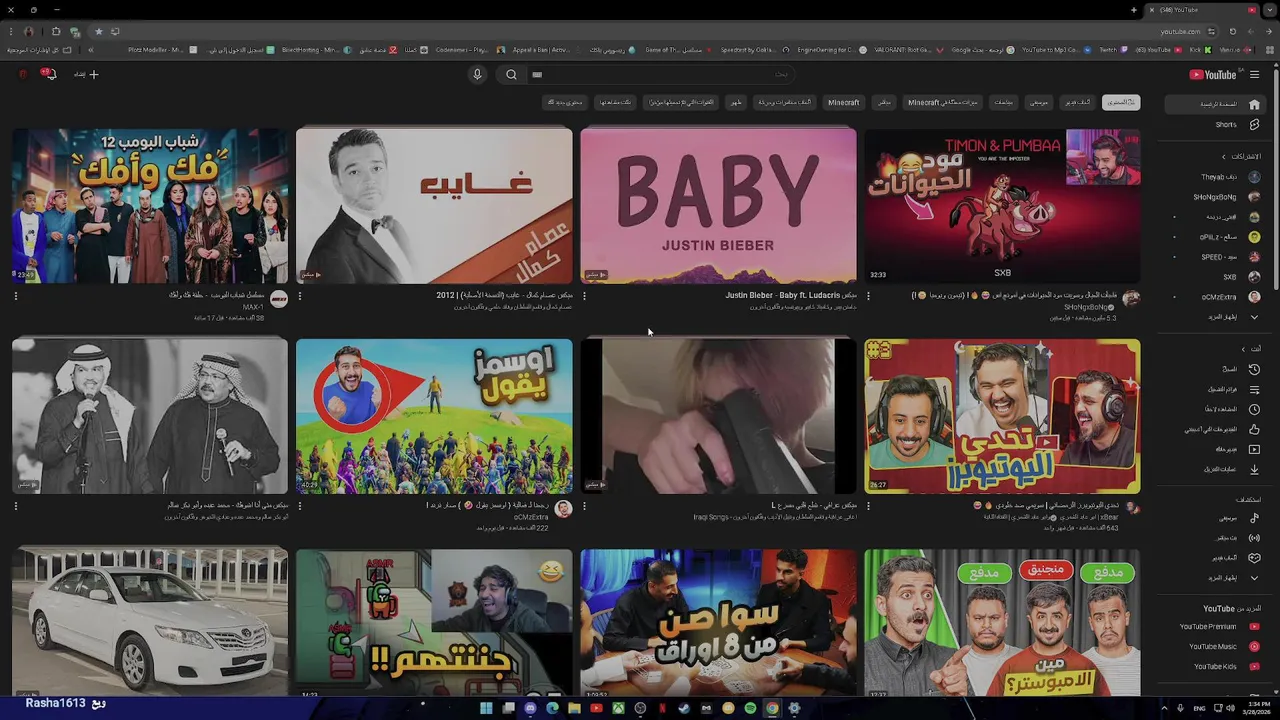Open Gaming explore icon in sidebar
The image size is (1280, 720).
pyautogui.click(x=1254, y=558)
